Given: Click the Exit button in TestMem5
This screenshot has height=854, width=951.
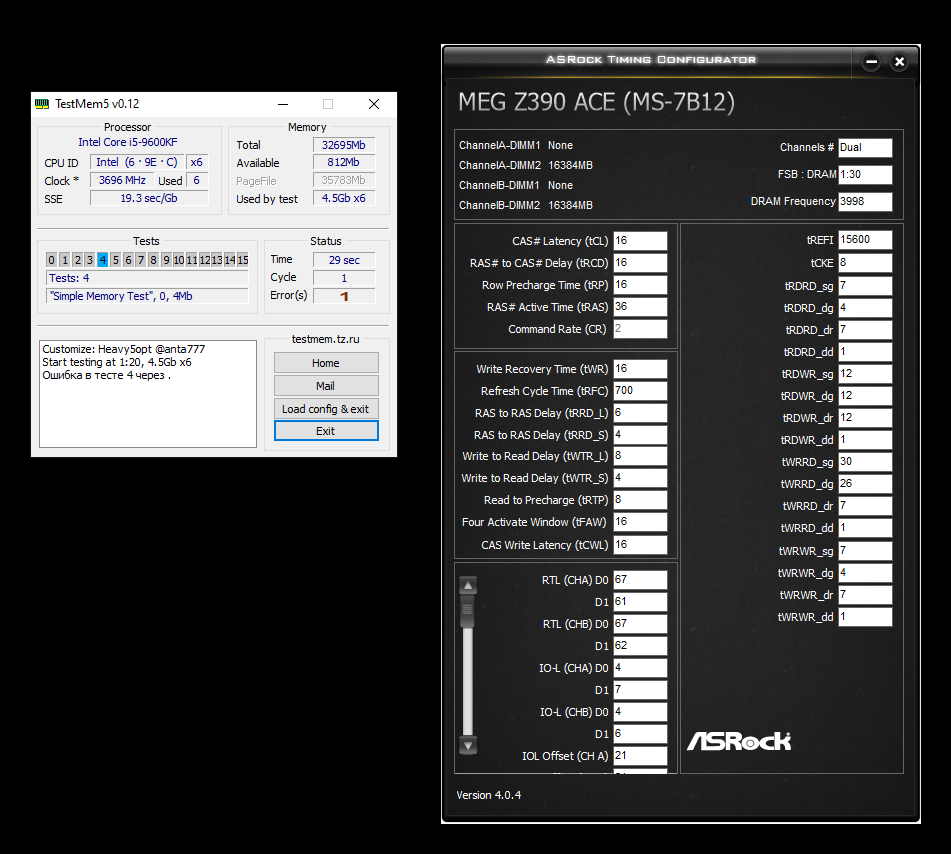Looking at the screenshot, I should pyautogui.click(x=326, y=431).
